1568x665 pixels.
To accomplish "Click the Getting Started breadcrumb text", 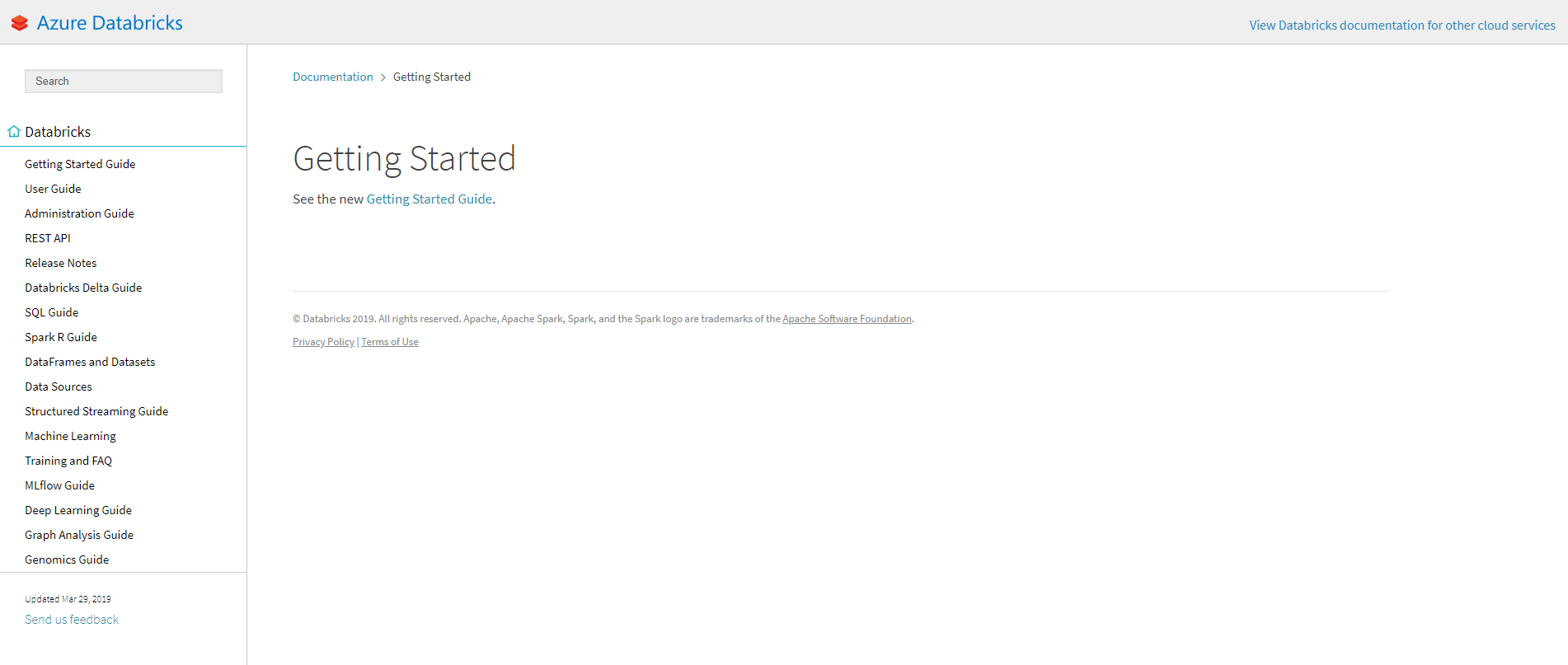I will 432,77.
